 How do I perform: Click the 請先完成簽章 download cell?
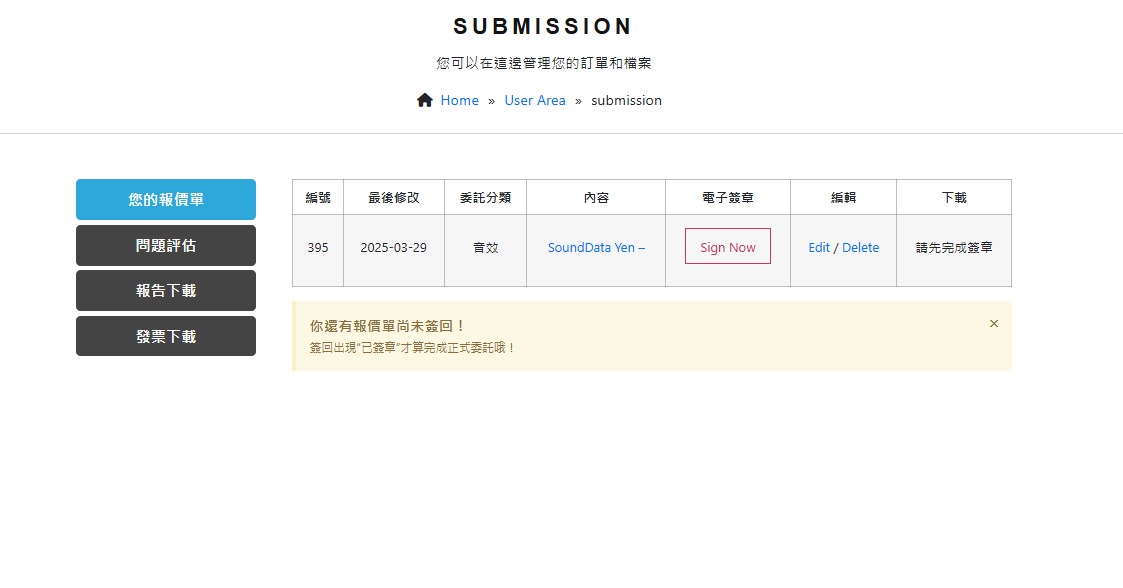coord(954,247)
